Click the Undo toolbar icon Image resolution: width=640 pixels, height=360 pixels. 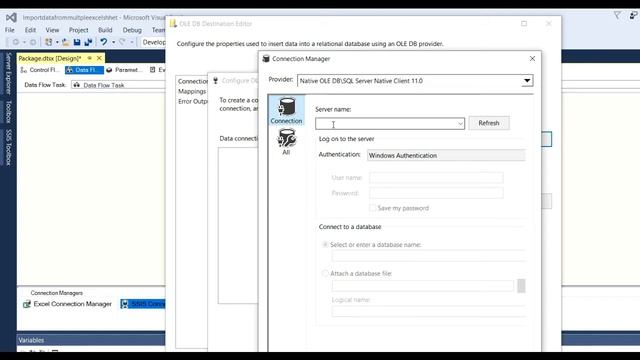[104, 42]
